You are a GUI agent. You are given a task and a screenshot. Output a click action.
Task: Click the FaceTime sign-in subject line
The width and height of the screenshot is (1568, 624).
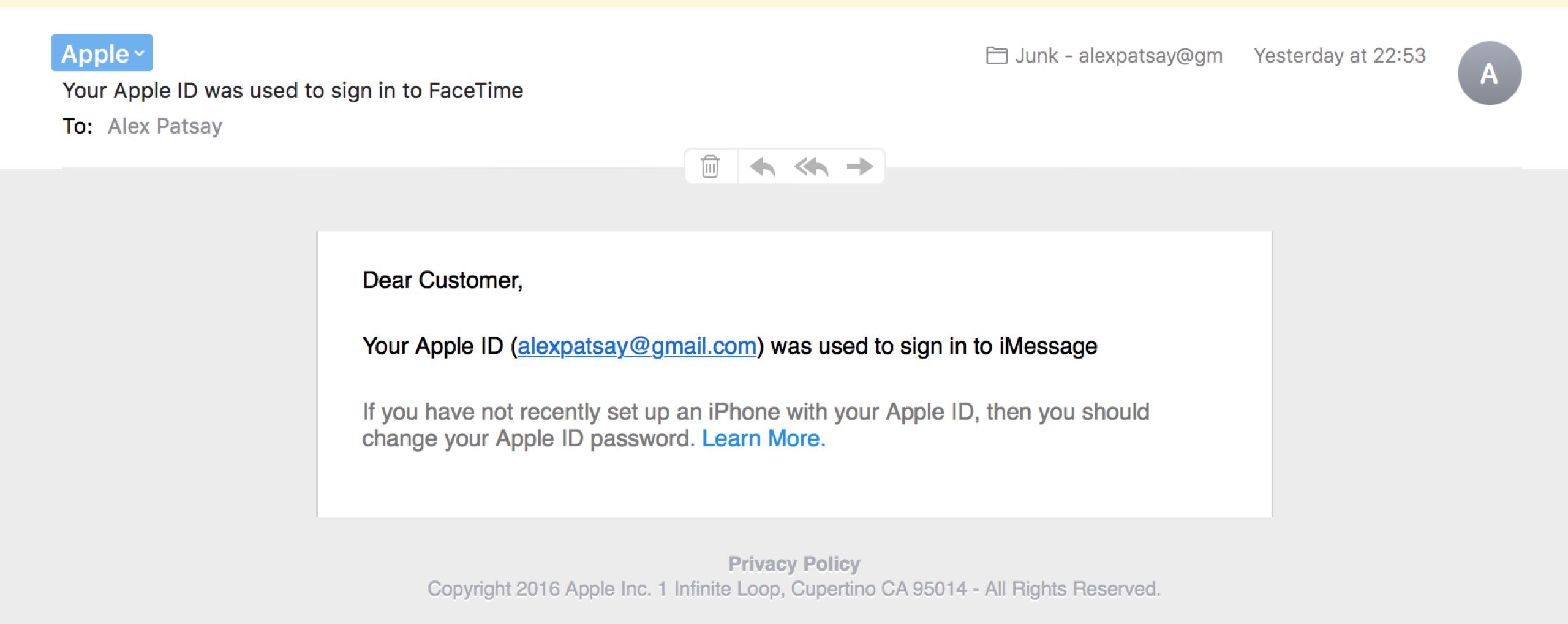point(293,91)
